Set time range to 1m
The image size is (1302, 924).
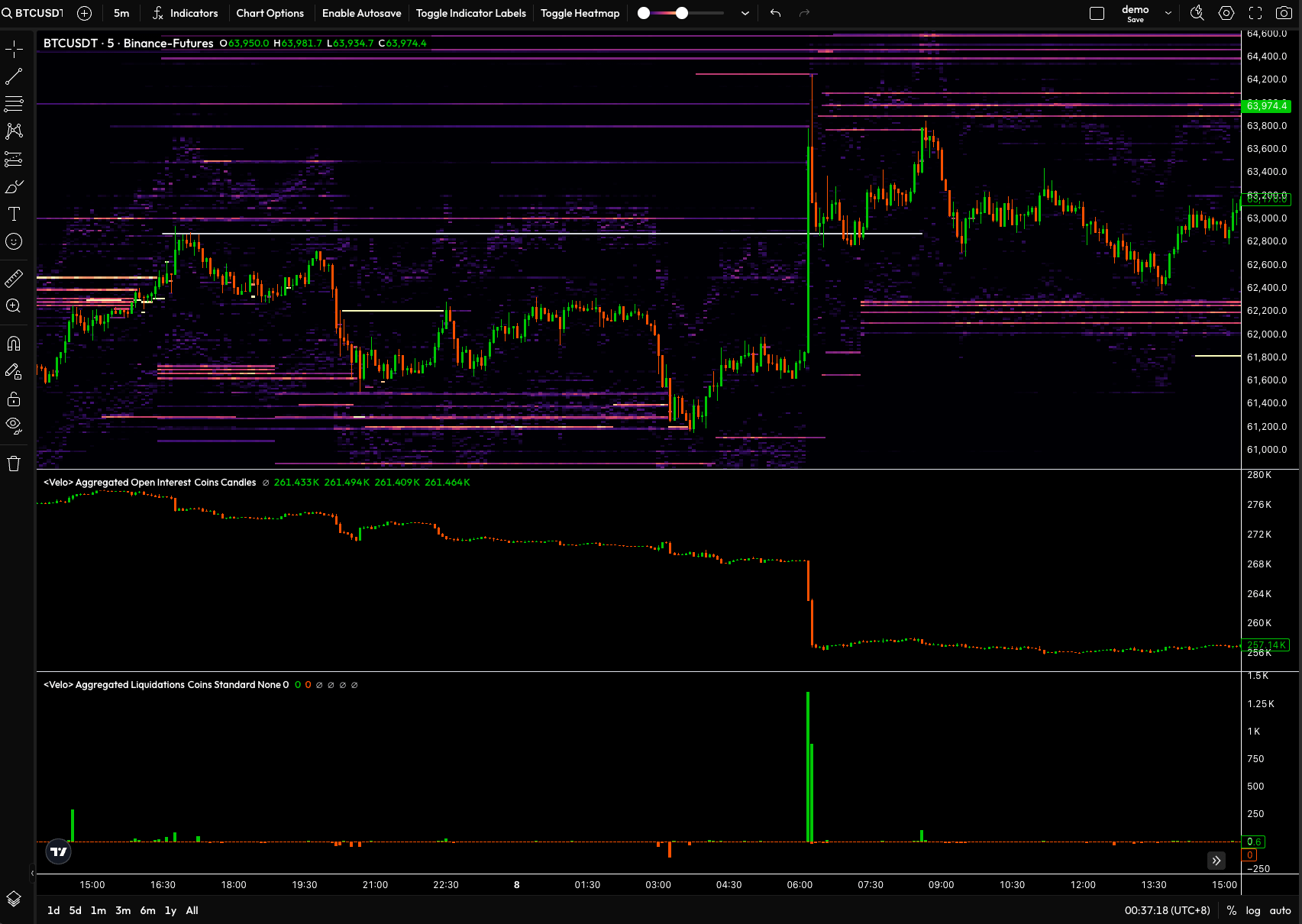click(x=99, y=910)
